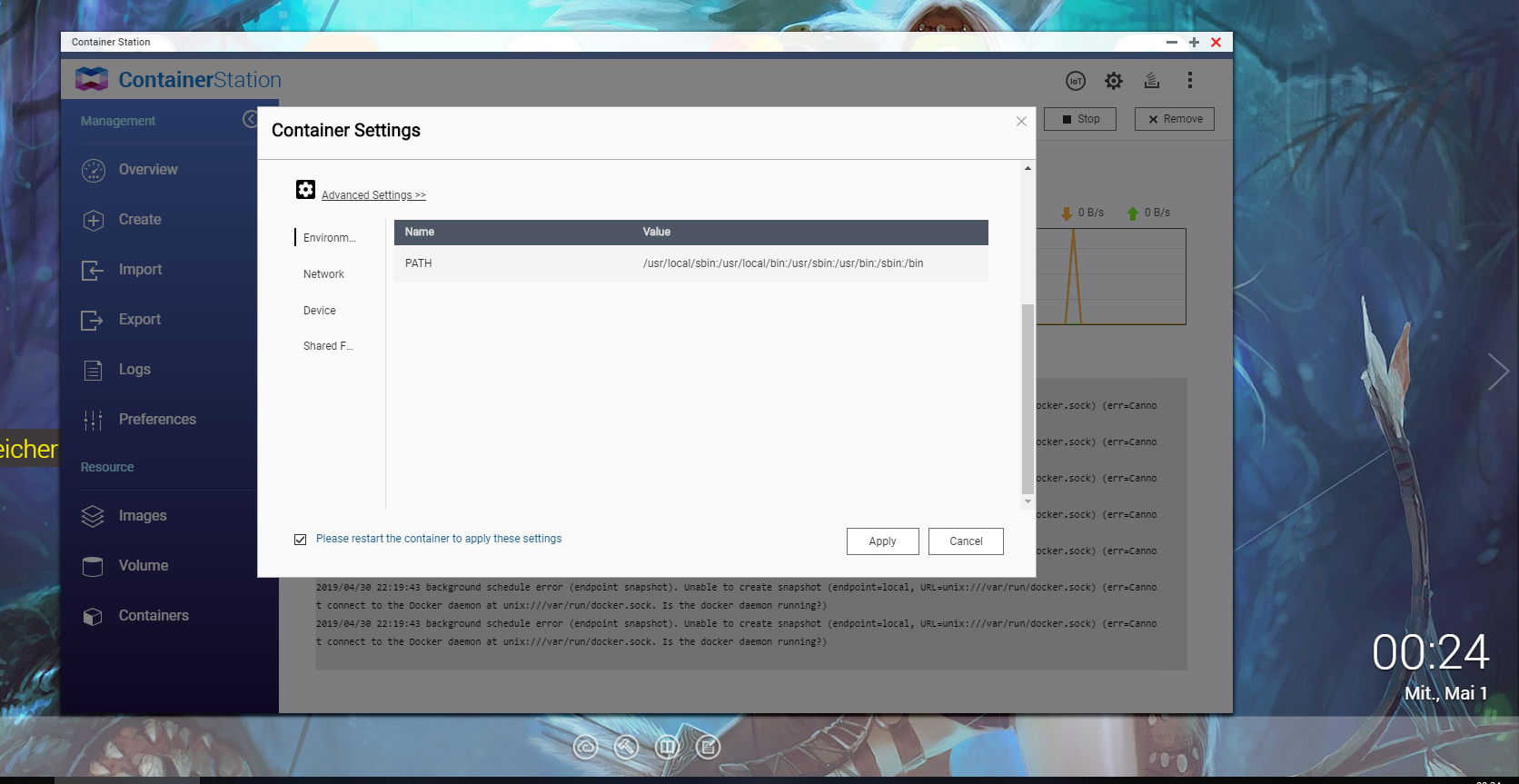This screenshot has width=1519, height=784.
Task: Open the Images resource page
Action: coord(143,516)
